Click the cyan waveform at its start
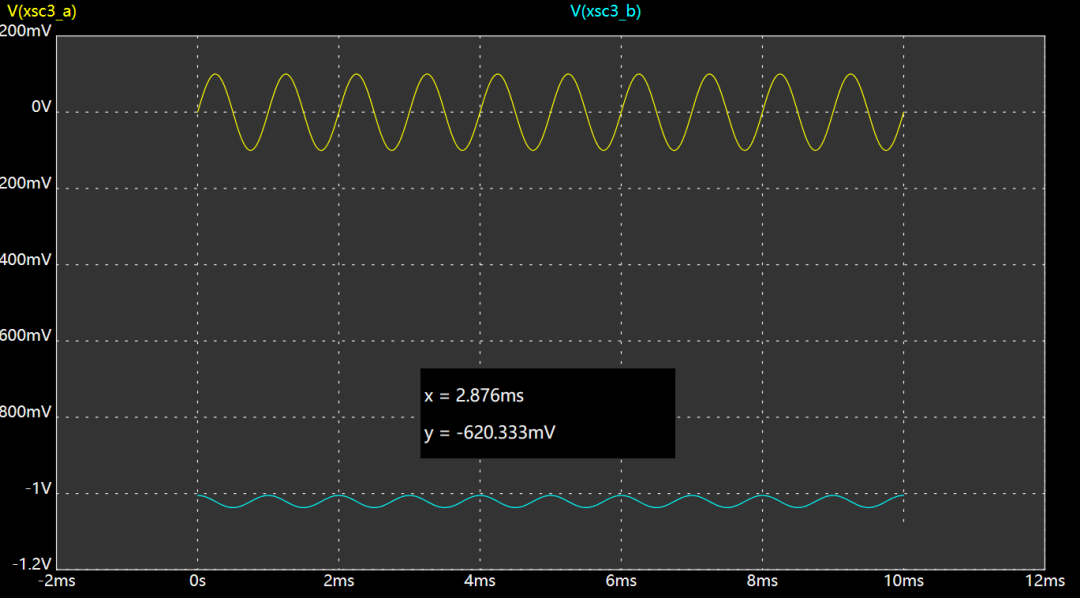 coord(199,495)
